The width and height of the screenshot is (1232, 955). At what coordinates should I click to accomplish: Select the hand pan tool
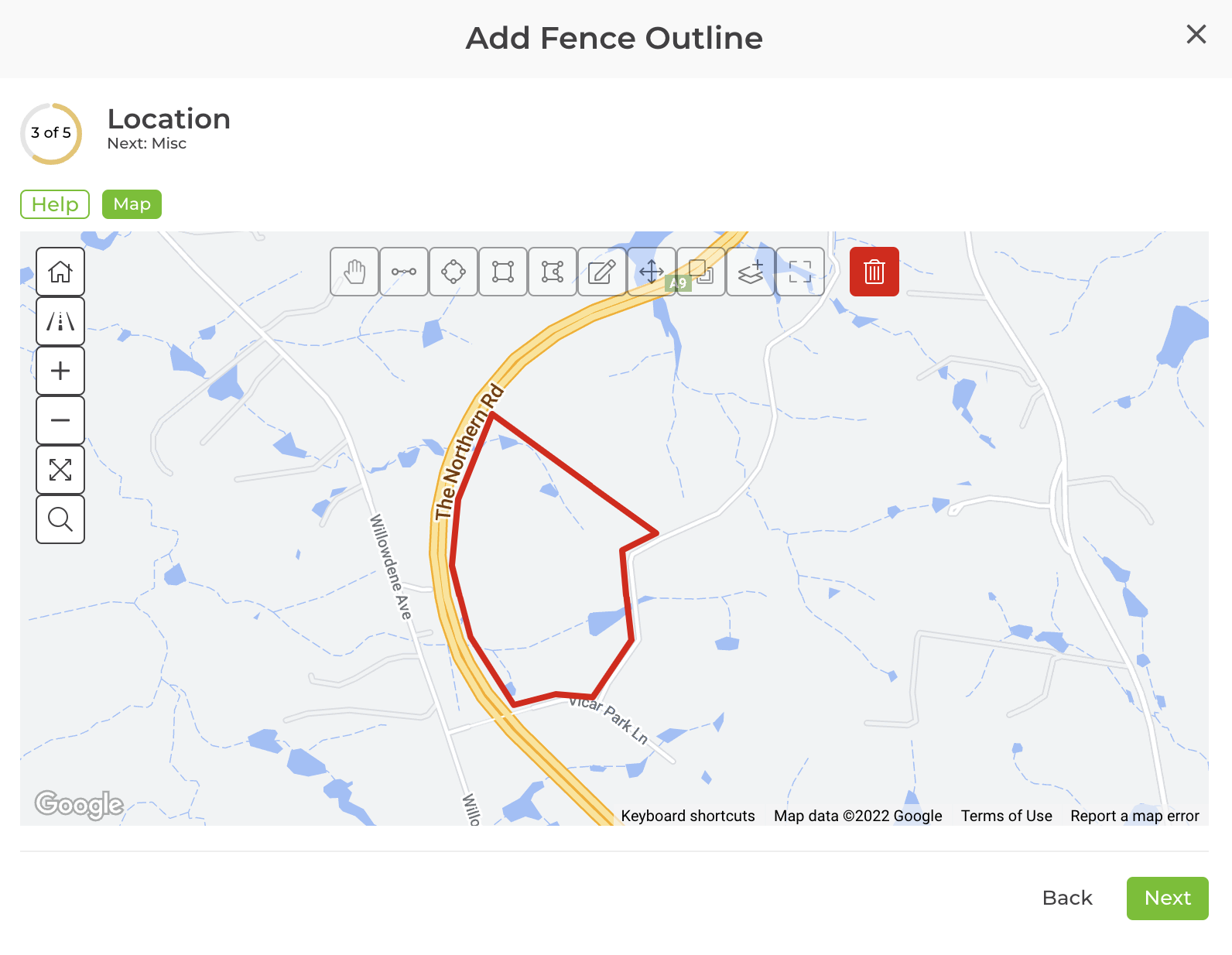coord(354,272)
